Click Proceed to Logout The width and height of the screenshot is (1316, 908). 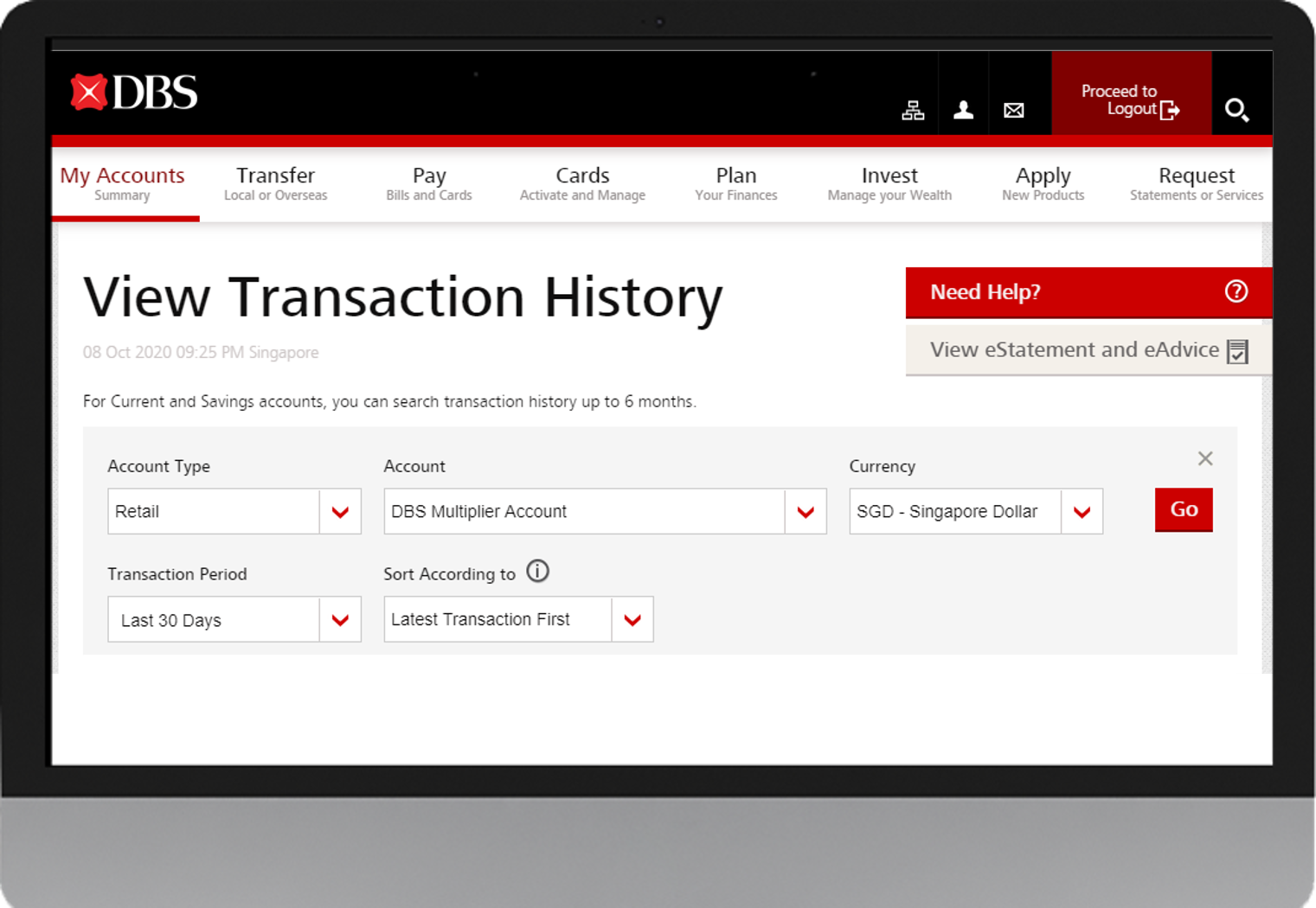[1130, 100]
